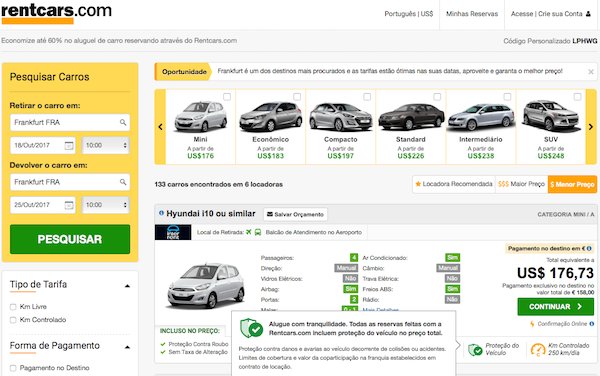Screen dimensions: 600x376
Task: Click the airplane pickup location icon
Action: 249,232
